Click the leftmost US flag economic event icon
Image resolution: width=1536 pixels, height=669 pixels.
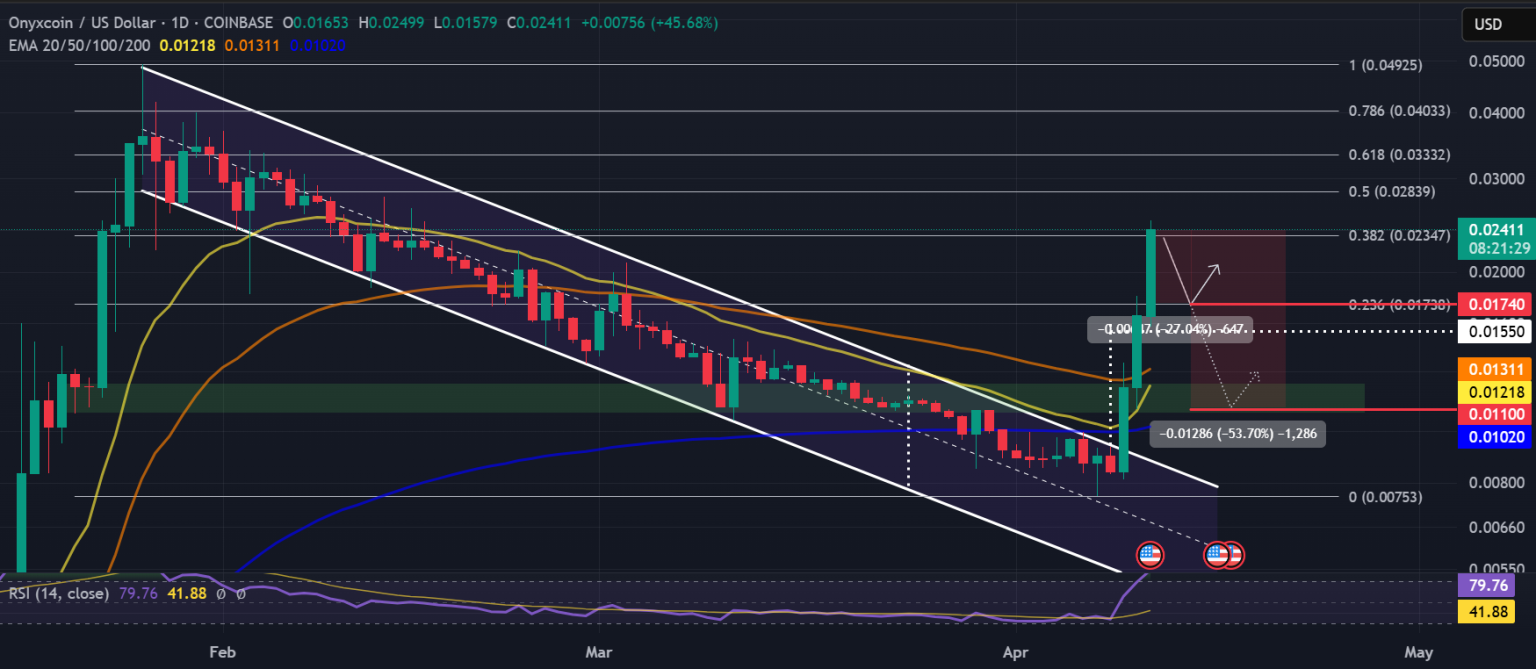tap(1150, 555)
